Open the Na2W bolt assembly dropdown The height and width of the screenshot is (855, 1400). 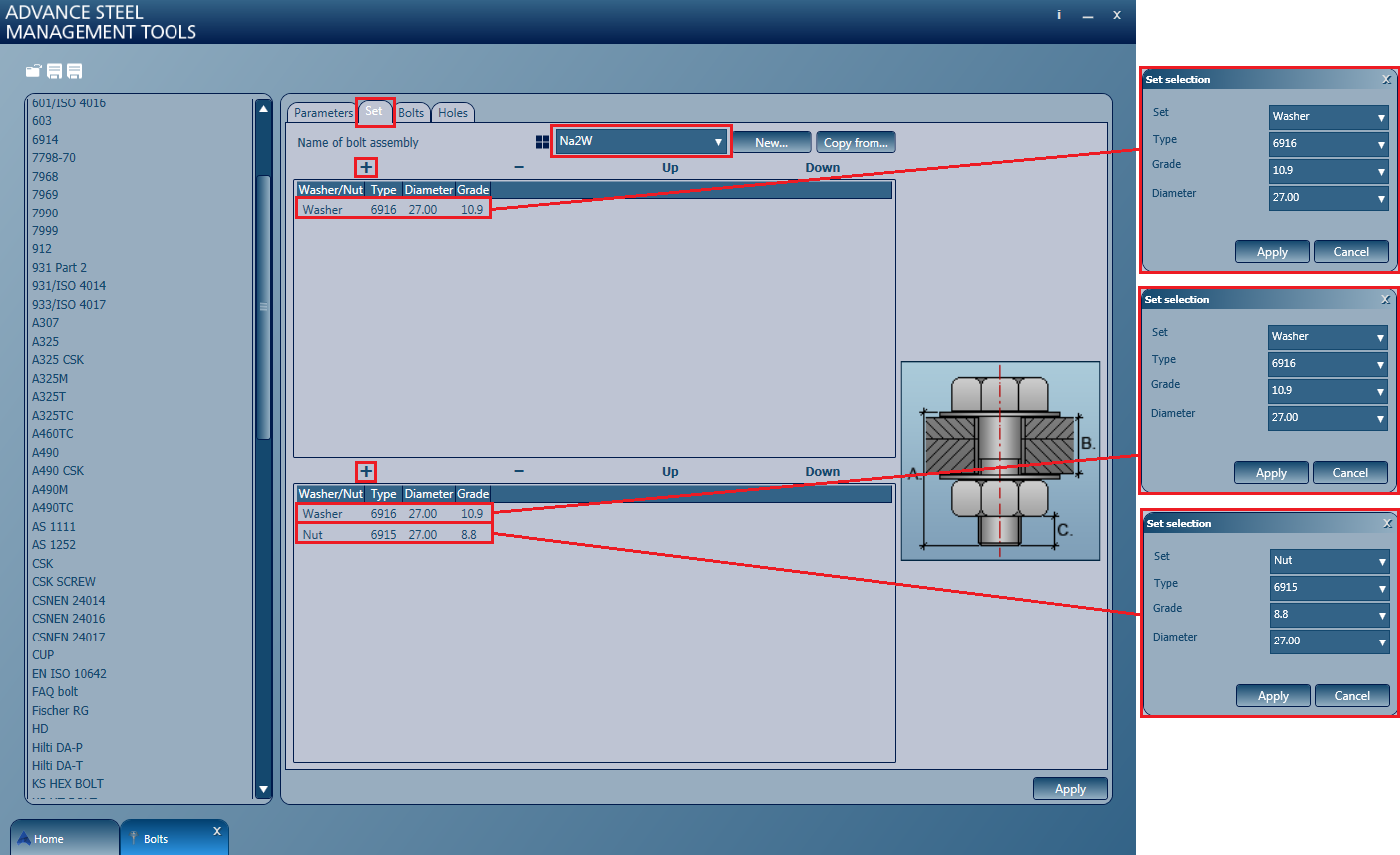(643, 141)
